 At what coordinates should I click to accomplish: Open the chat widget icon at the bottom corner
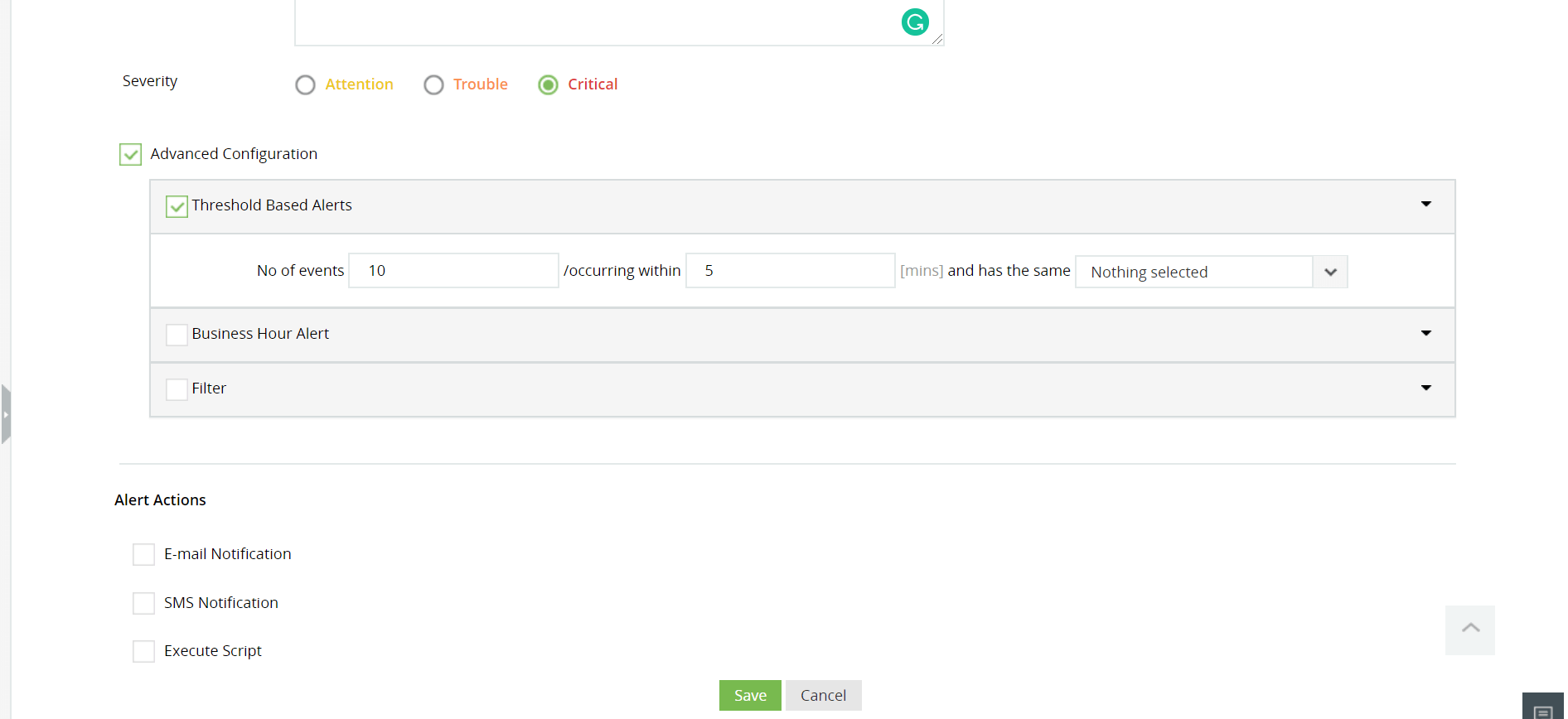tap(1543, 708)
